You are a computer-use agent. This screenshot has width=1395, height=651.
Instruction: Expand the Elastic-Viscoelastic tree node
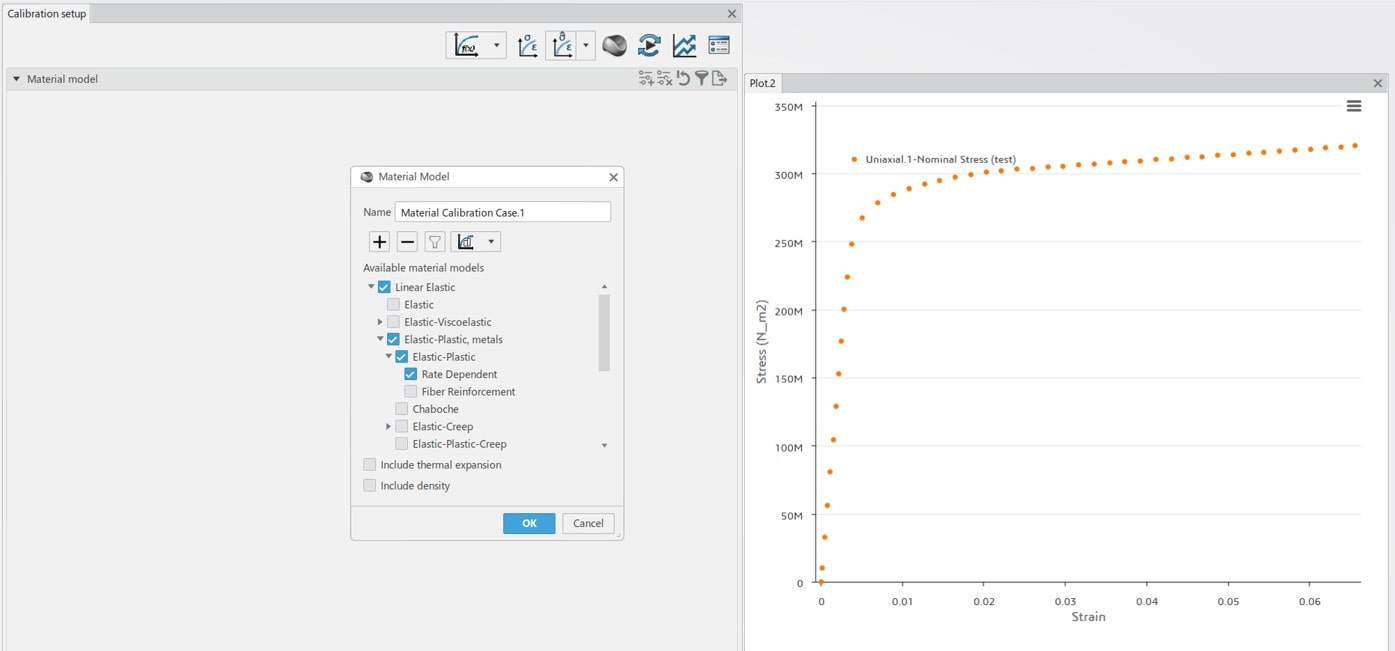point(380,322)
